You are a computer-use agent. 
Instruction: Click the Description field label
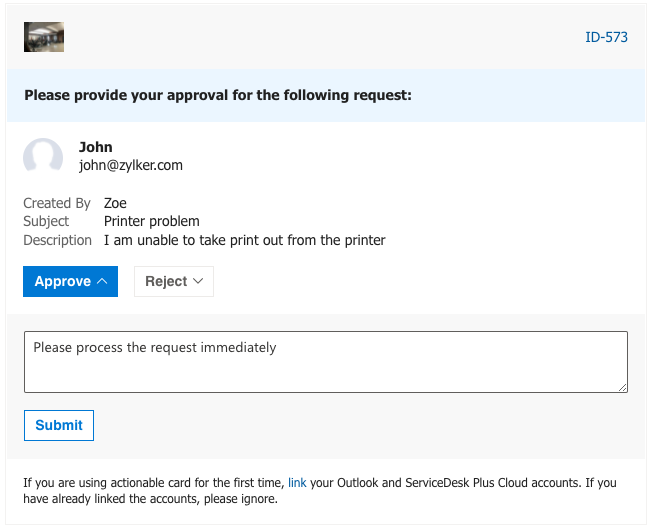point(58,240)
